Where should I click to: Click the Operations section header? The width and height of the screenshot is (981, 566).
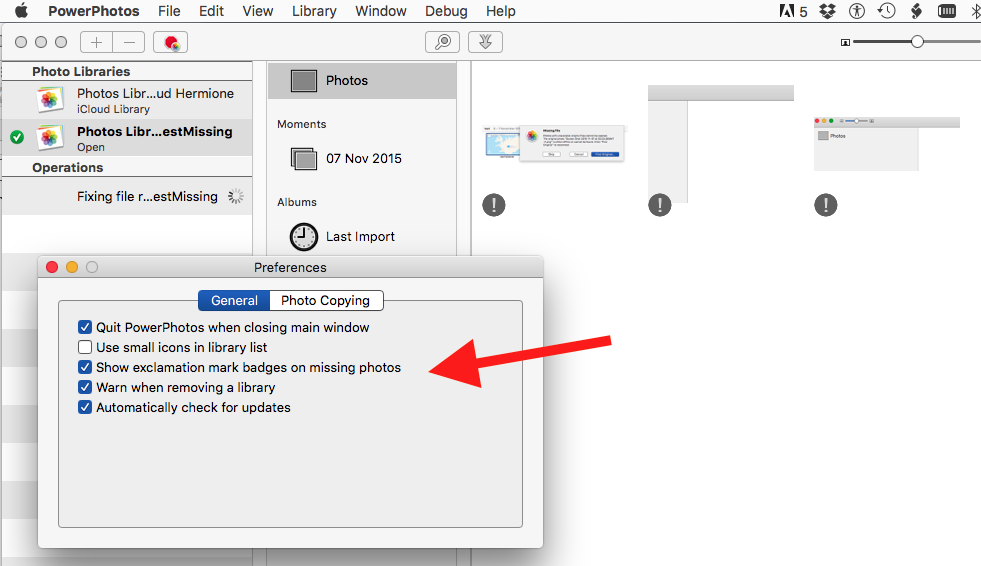click(x=68, y=168)
